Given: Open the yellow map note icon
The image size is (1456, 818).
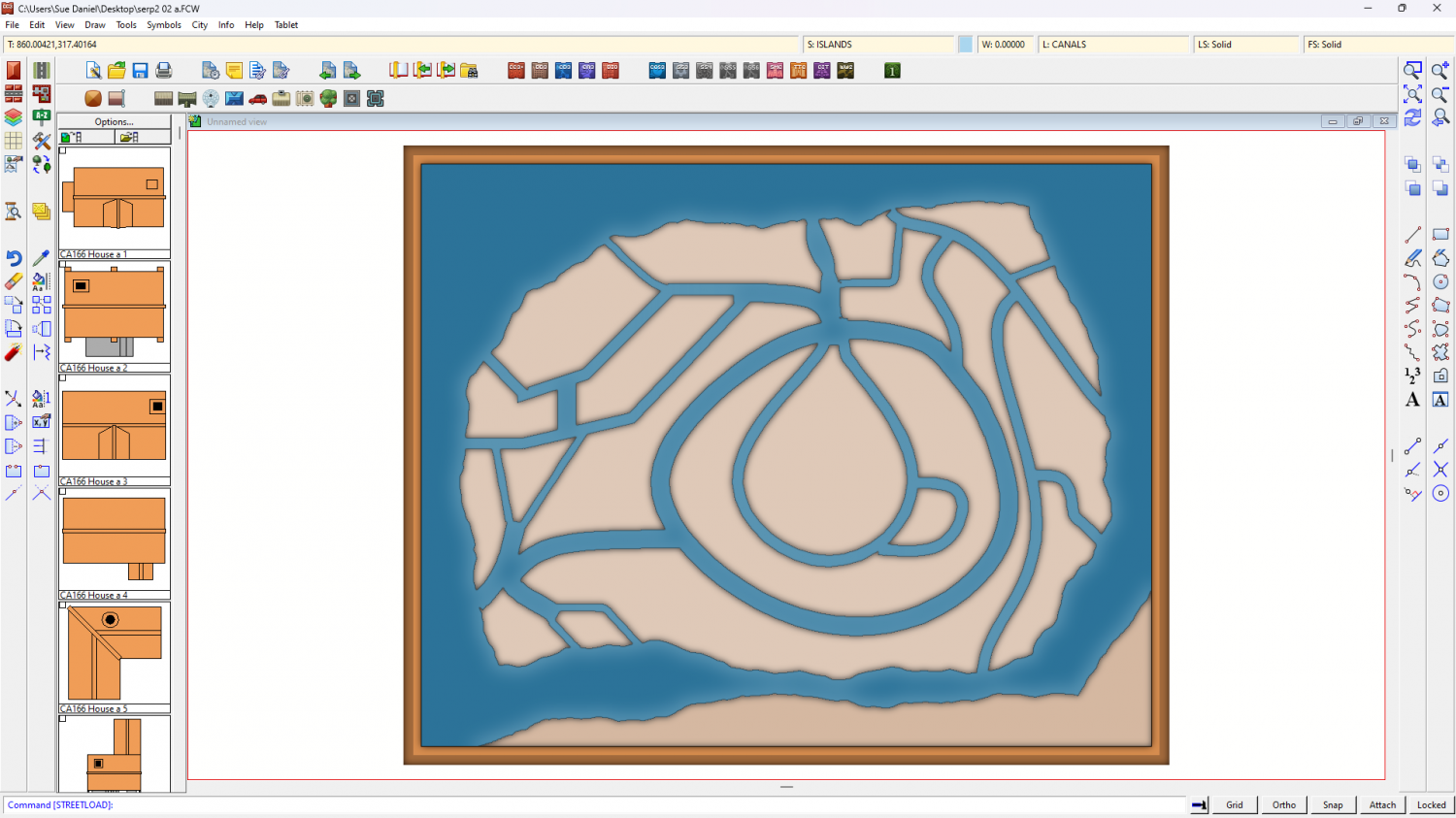Looking at the screenshot, I should tap(234, 71).
